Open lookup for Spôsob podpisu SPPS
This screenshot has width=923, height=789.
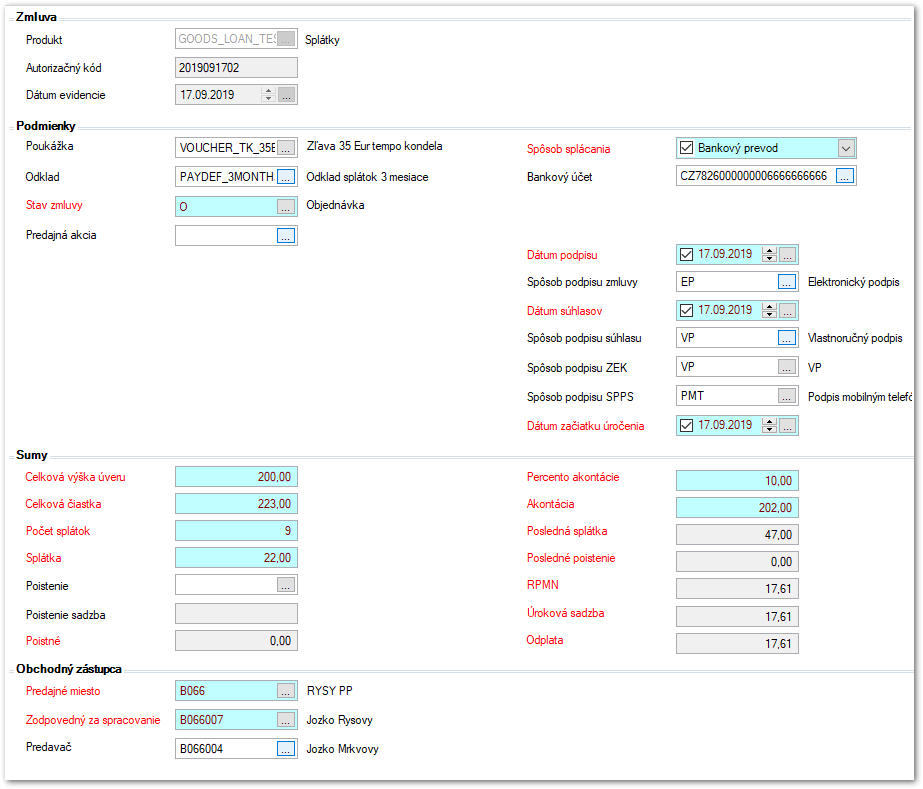(x=787, y=396)
